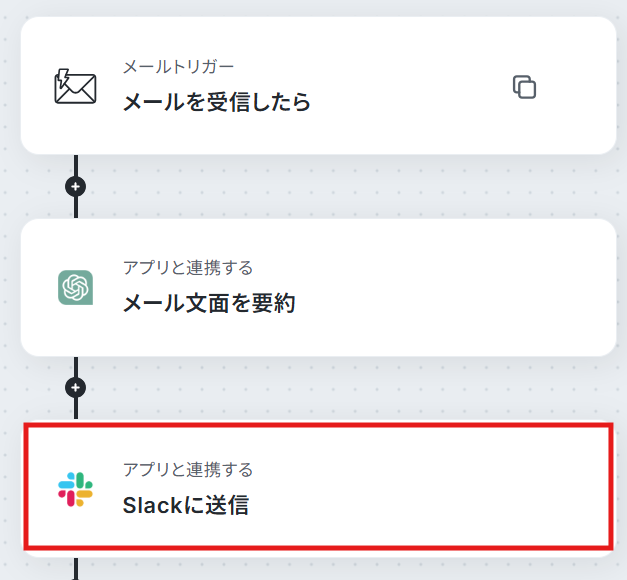Click アプリと連携する label above Slackに送信
This screenshot has height=580, width=627.
(x=188, y=470)
